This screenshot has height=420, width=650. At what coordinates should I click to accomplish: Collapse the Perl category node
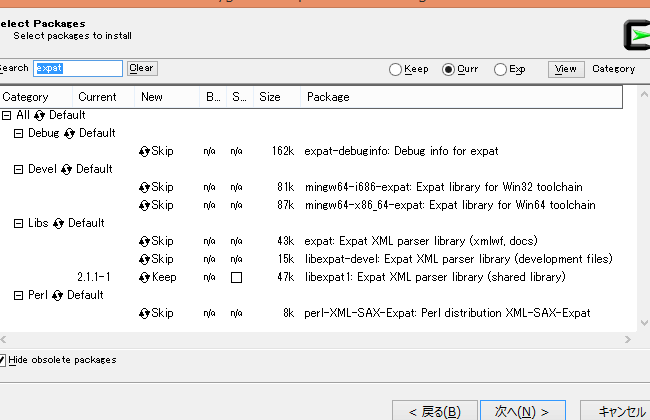18,295
